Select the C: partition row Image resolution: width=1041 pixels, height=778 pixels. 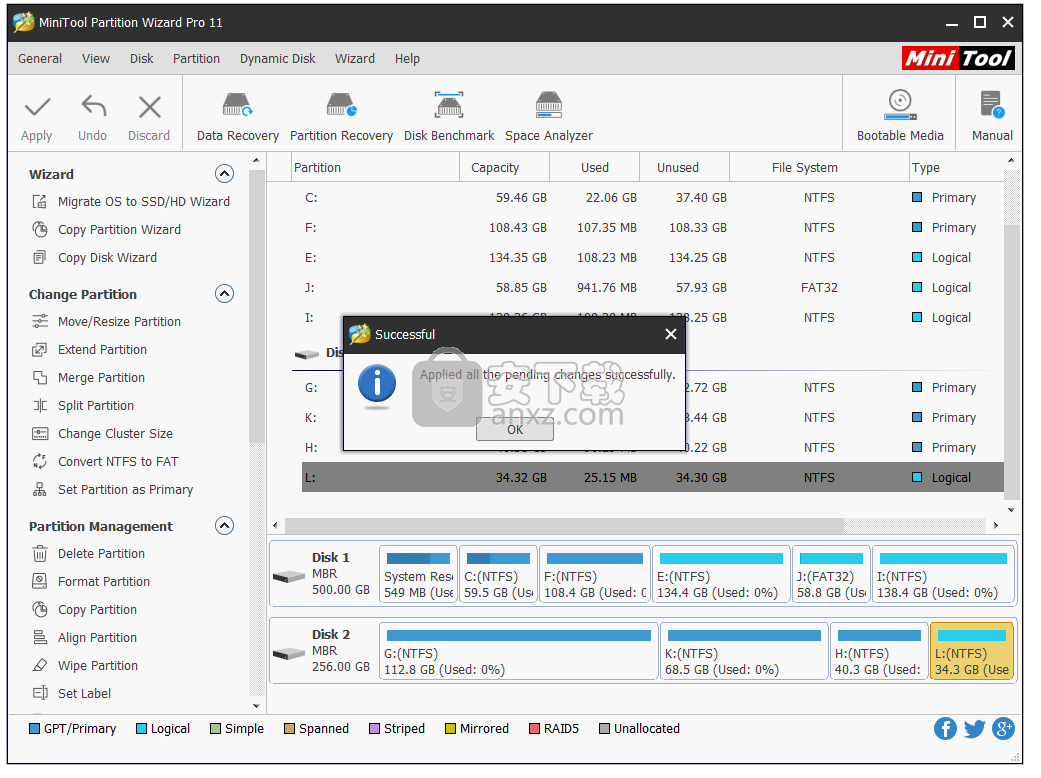652,198
